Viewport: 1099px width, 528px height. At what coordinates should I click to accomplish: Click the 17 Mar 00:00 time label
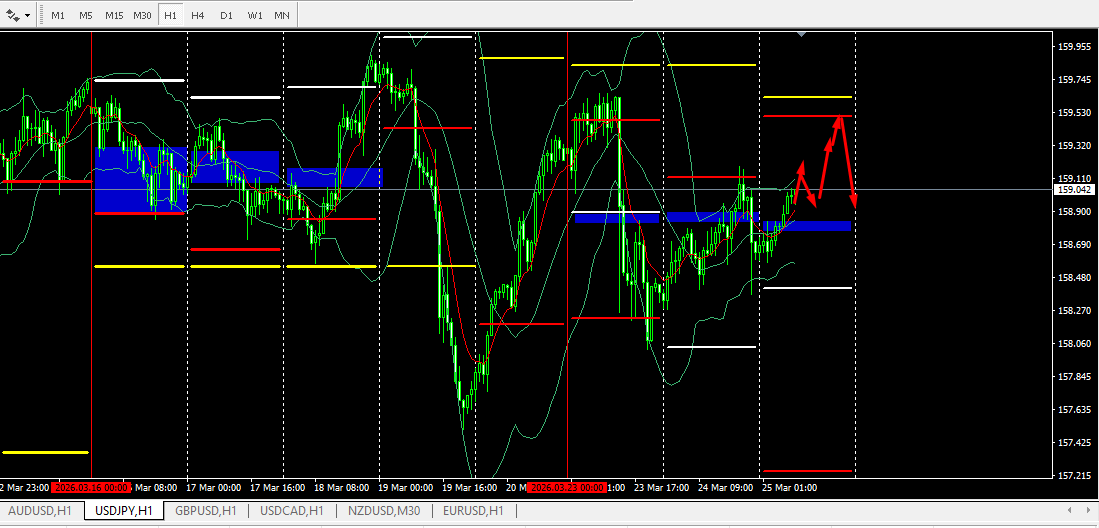(214, 487)
